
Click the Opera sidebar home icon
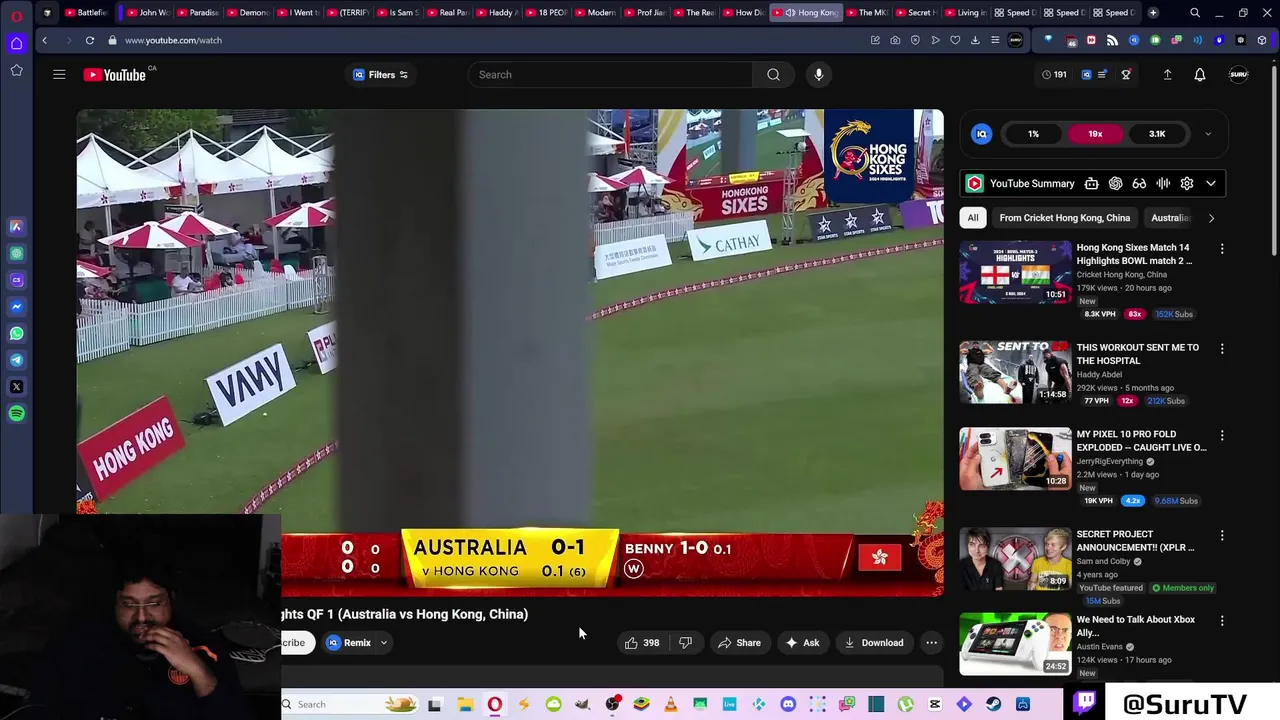pyautogui.click(x=16, y=43)
